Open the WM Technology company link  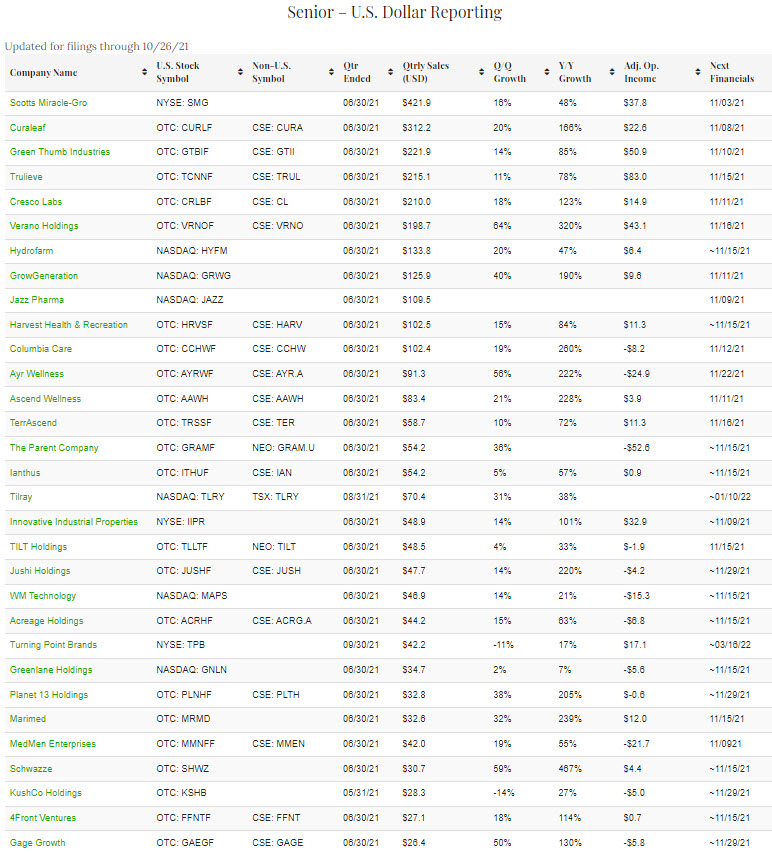(x=43, y=596)
